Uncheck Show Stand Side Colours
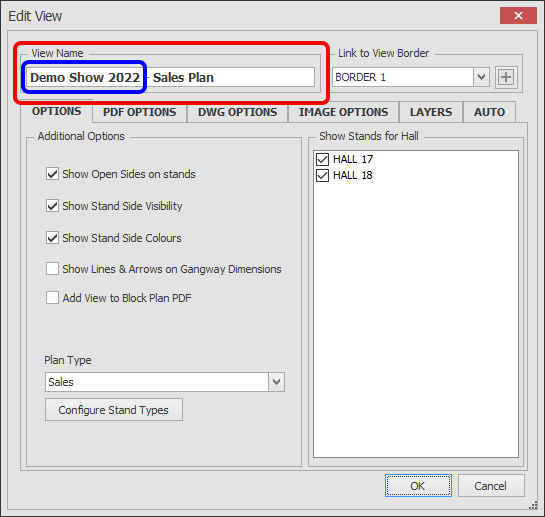Image resolution: width=545 pixels, height=517 pixels. pyautogui.click(x=52, y=238)
